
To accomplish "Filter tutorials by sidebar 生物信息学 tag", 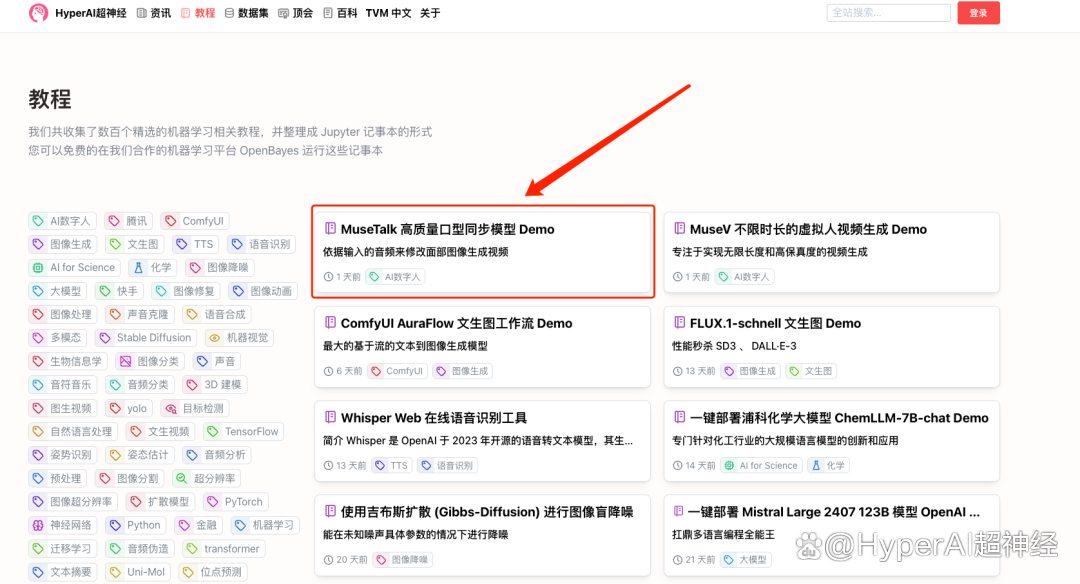I will (x=68, y=361).
